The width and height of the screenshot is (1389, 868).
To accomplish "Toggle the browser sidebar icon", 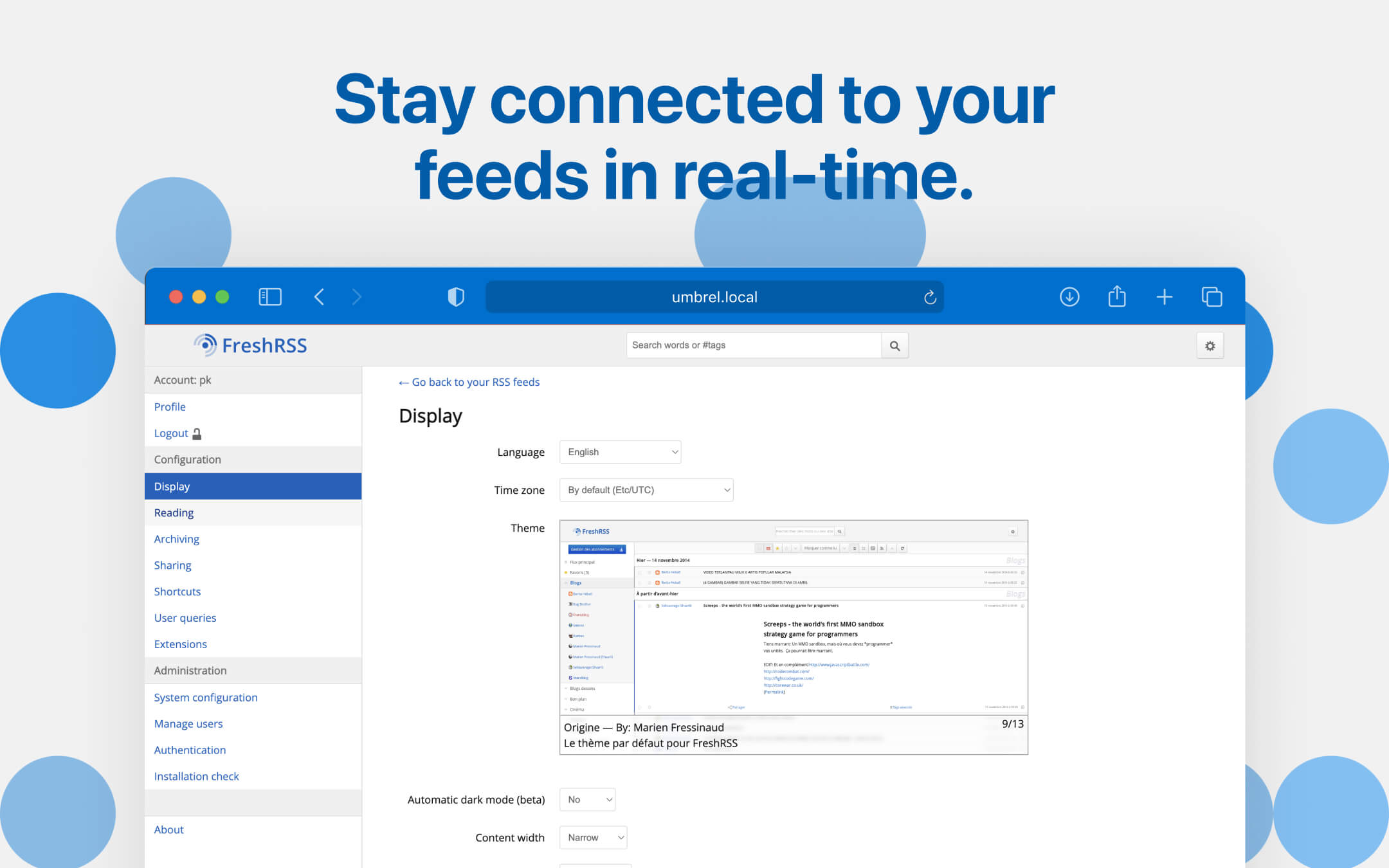I will [x=270, y=296].
